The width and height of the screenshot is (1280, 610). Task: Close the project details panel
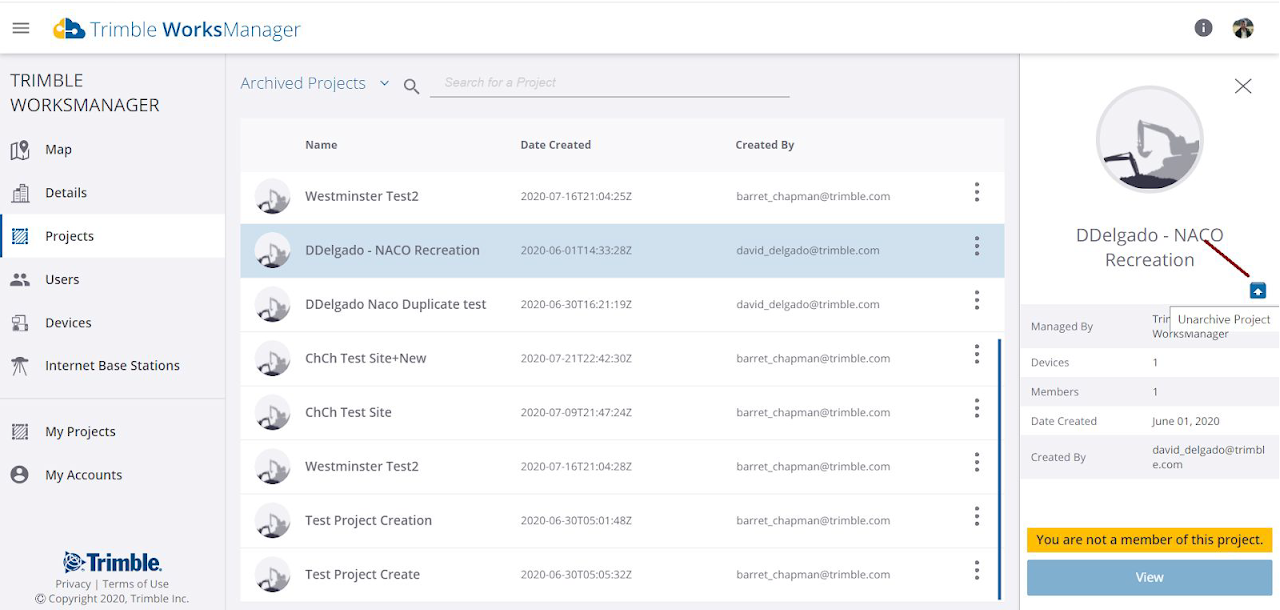(x=1243, y=86)
